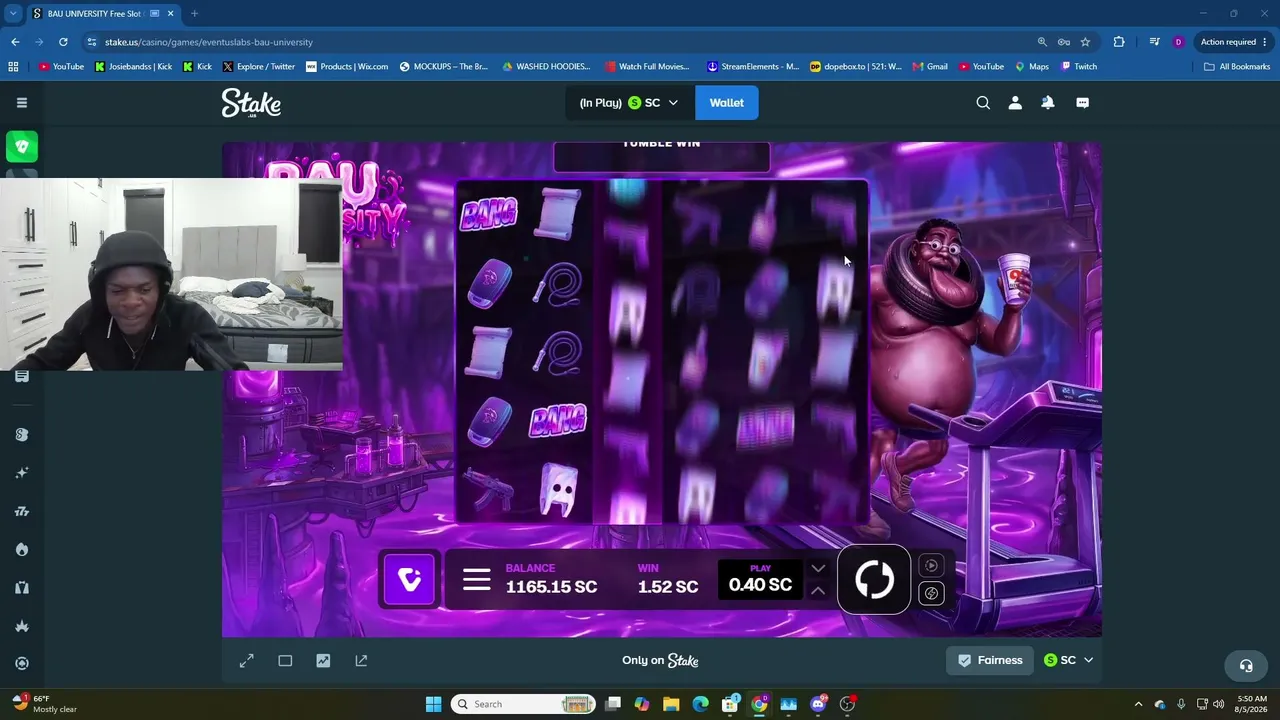The width and height of the screenshot is (1280, 720).
Task: Pop out the game window
Action: click(361, 661)
